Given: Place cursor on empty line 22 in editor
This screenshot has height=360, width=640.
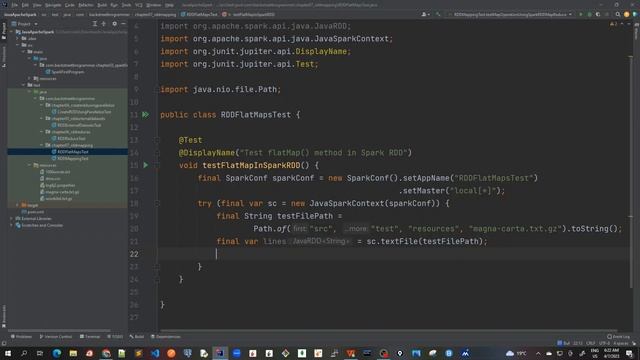Looking at the screenshot, I should 392,254.
